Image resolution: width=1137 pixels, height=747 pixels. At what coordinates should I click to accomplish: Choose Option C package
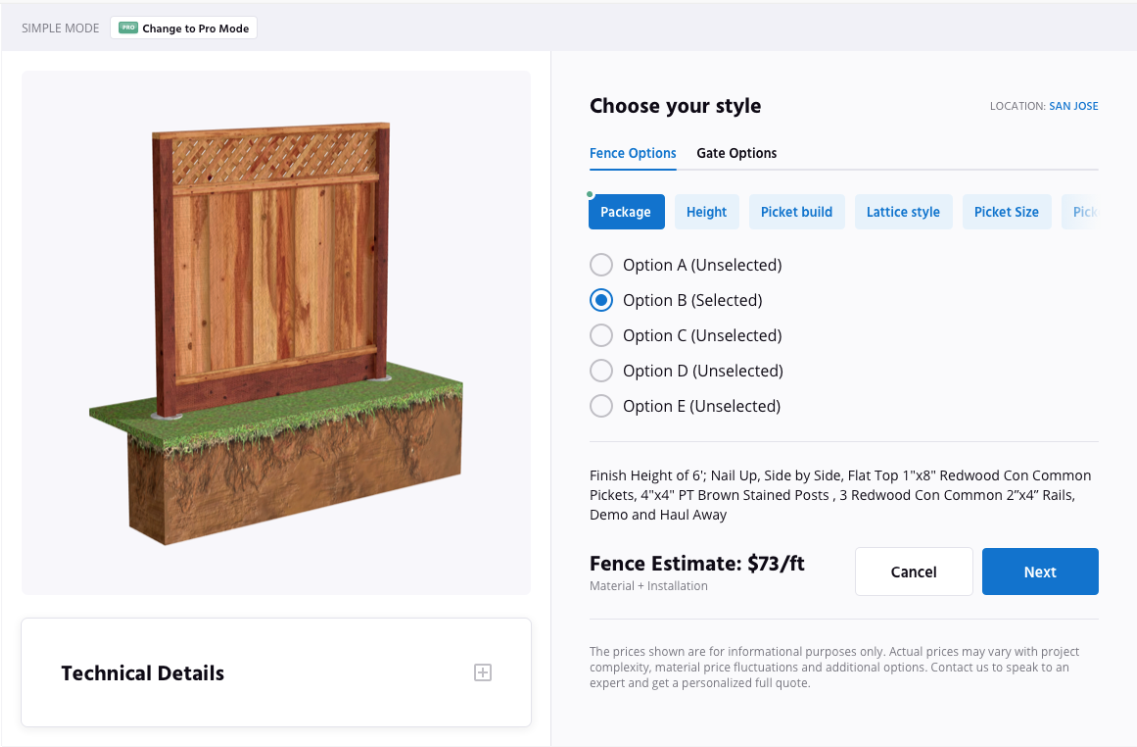pos(601,335)
